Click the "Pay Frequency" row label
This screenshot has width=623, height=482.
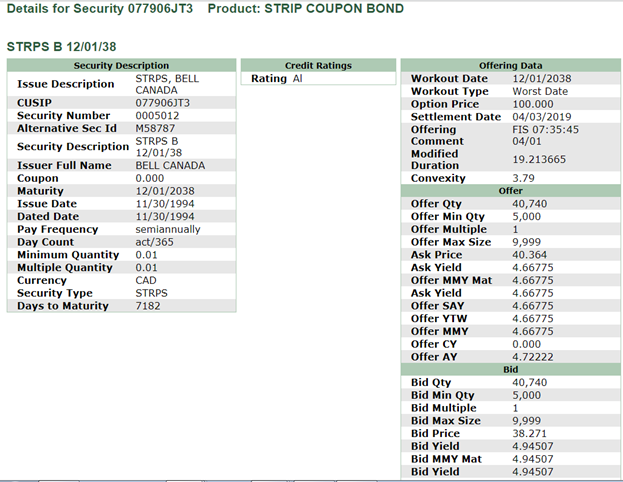57,229
